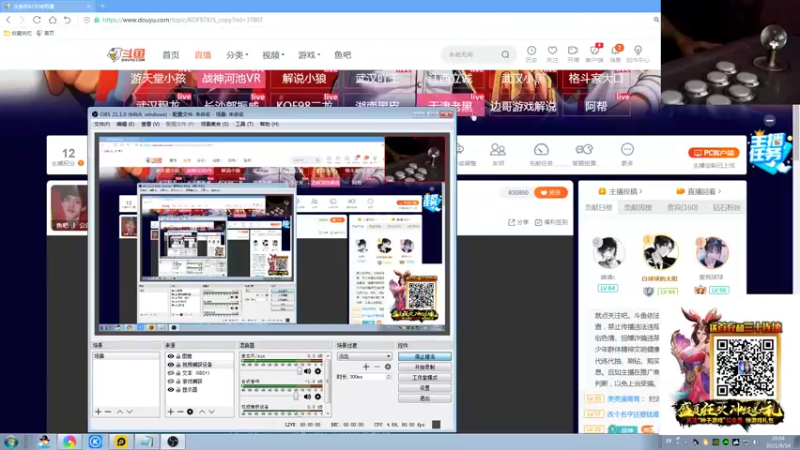Screen dimensions: 800x450
Task: Add a new scene with plus icon
Action: pos(98,412)
